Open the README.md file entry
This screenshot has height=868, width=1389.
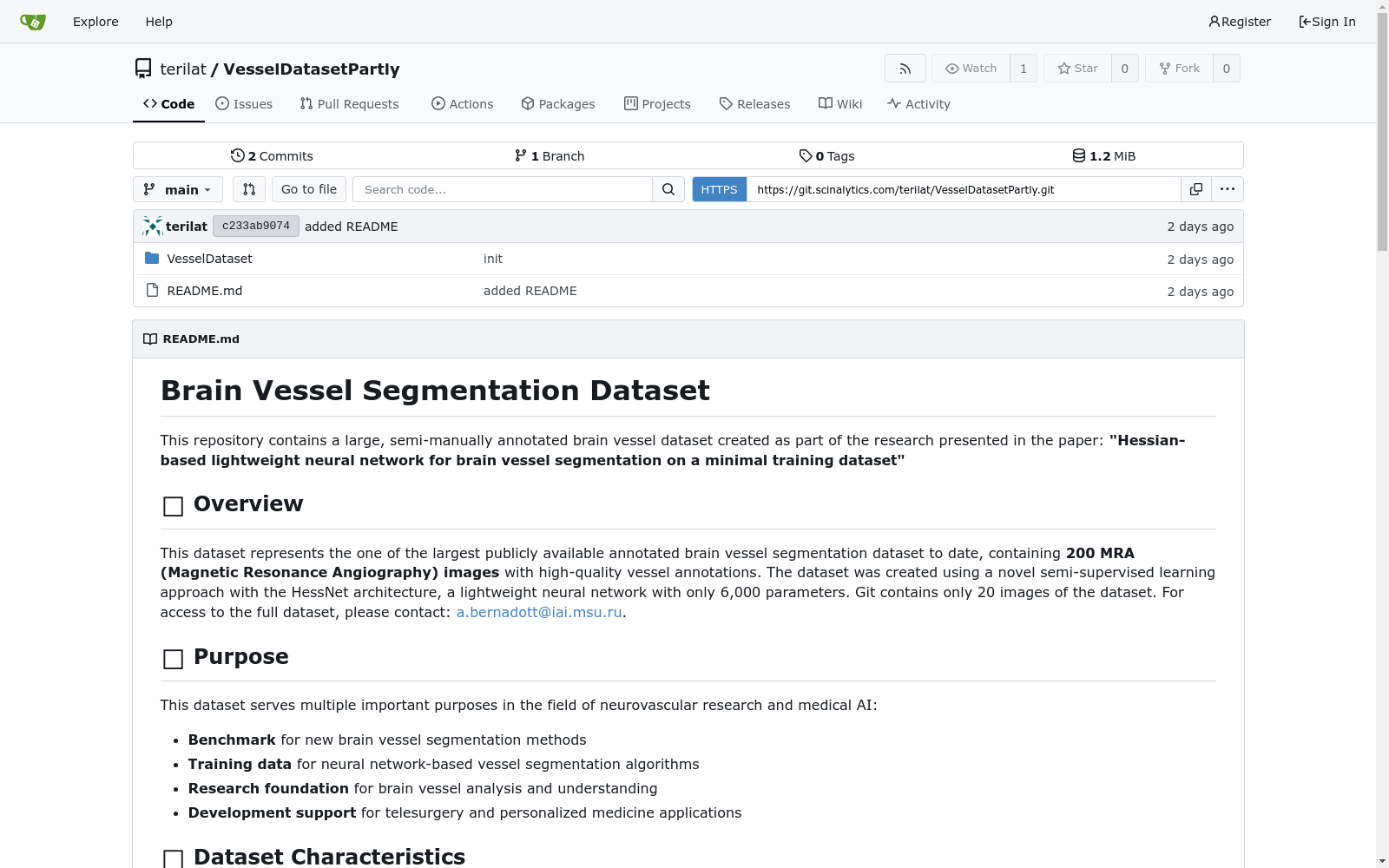click(x=204, y=291)
